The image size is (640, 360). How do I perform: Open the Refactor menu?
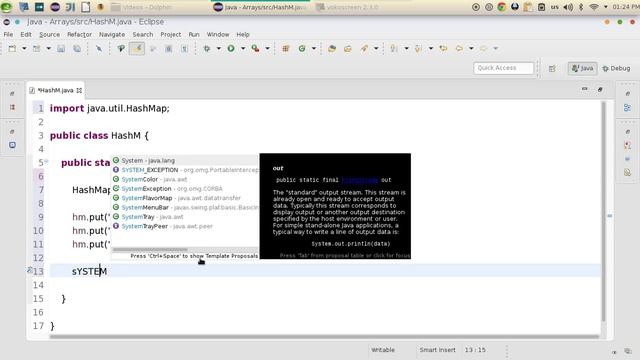coord(79,35)
